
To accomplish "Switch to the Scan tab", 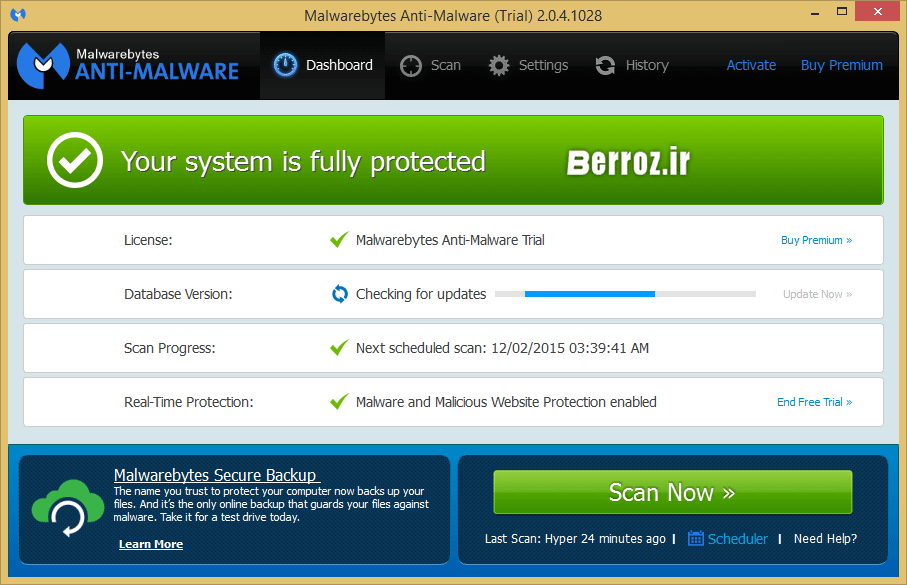I will 430,65.
